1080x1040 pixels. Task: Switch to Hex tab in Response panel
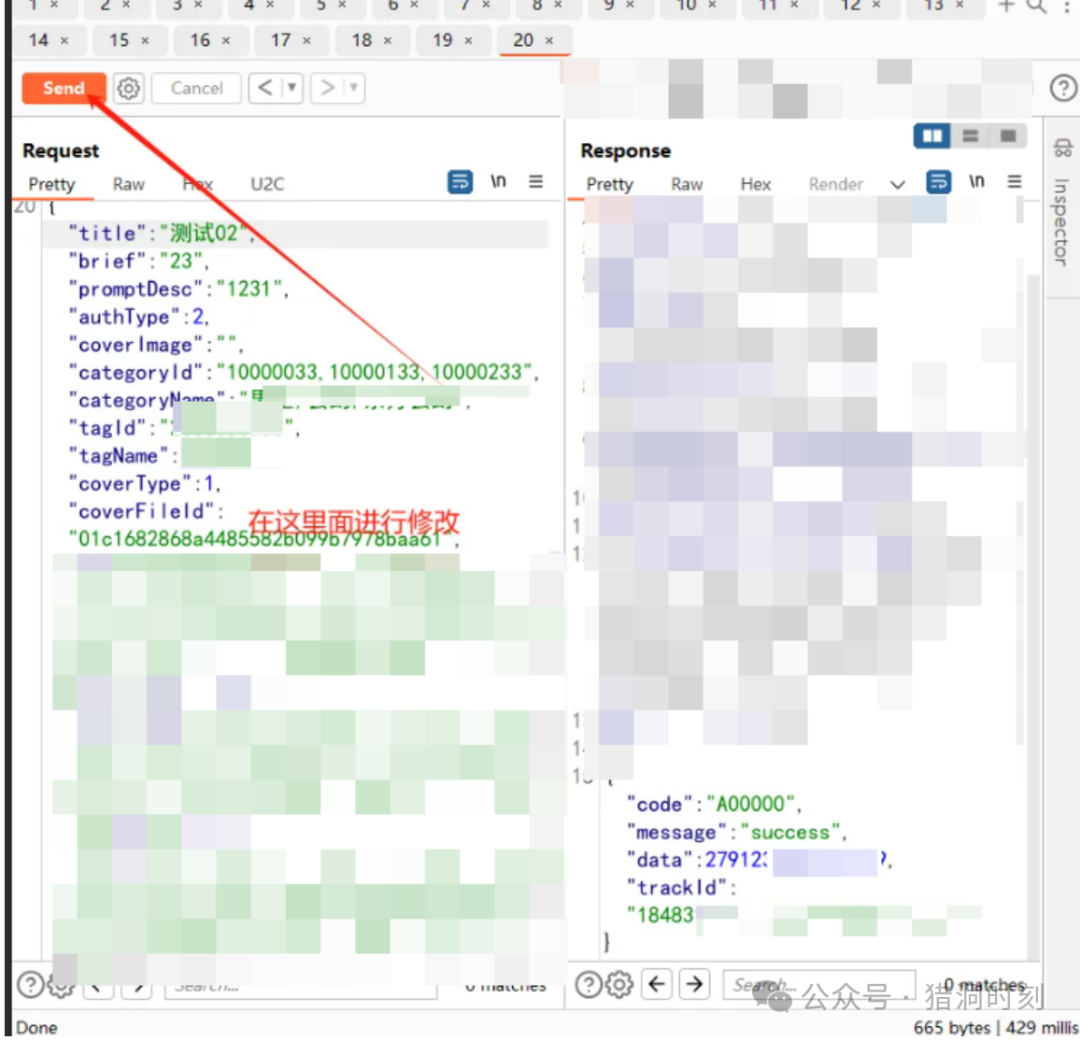pyautogui.click(x=756, y=184)
